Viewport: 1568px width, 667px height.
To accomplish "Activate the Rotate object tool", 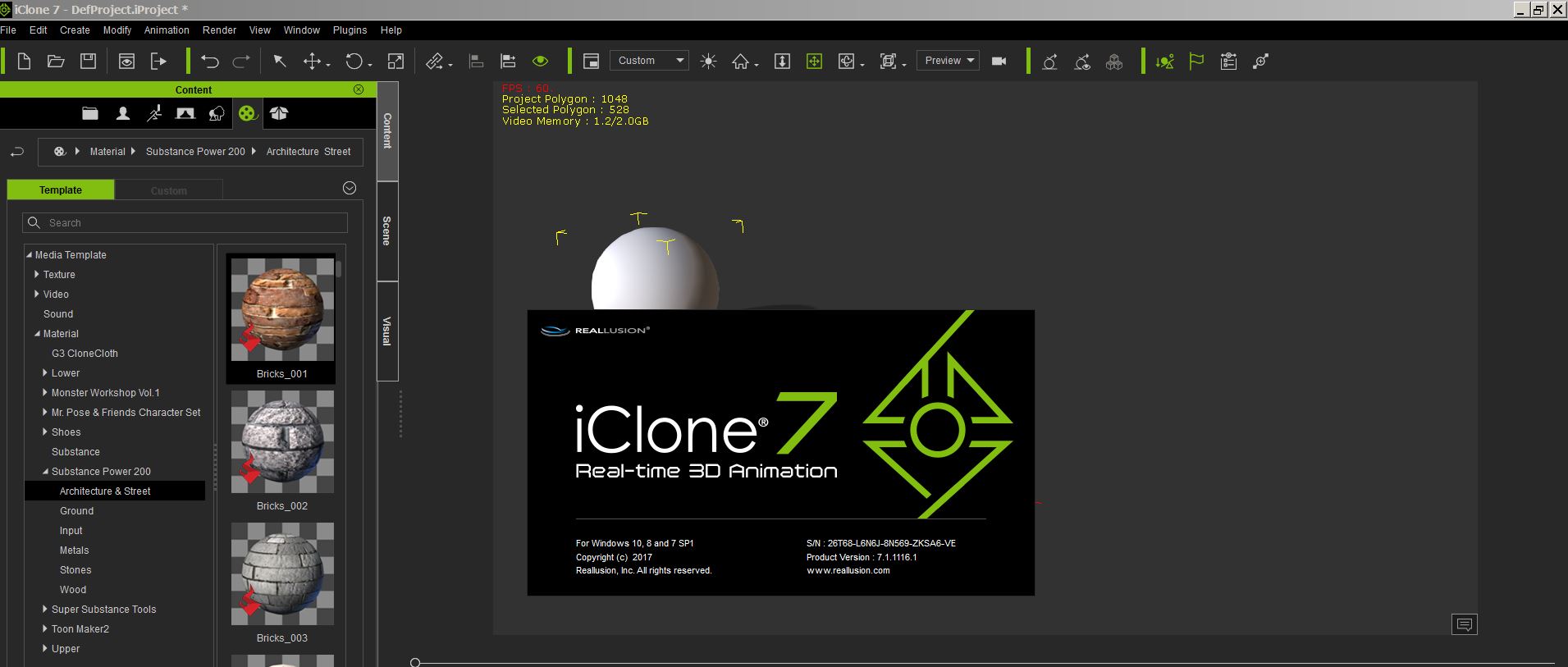I will tap(354, 61).
